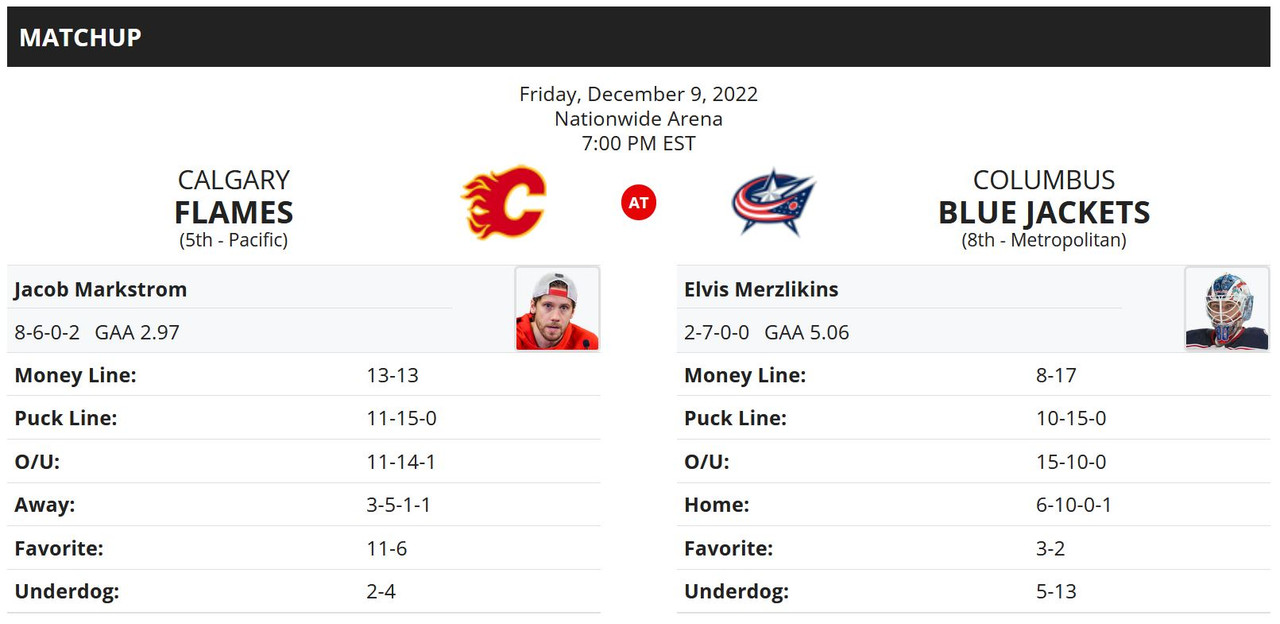Select the Jacob Markstrom name link
This screenshot has width=1280, height=624.
click(100, 289)
